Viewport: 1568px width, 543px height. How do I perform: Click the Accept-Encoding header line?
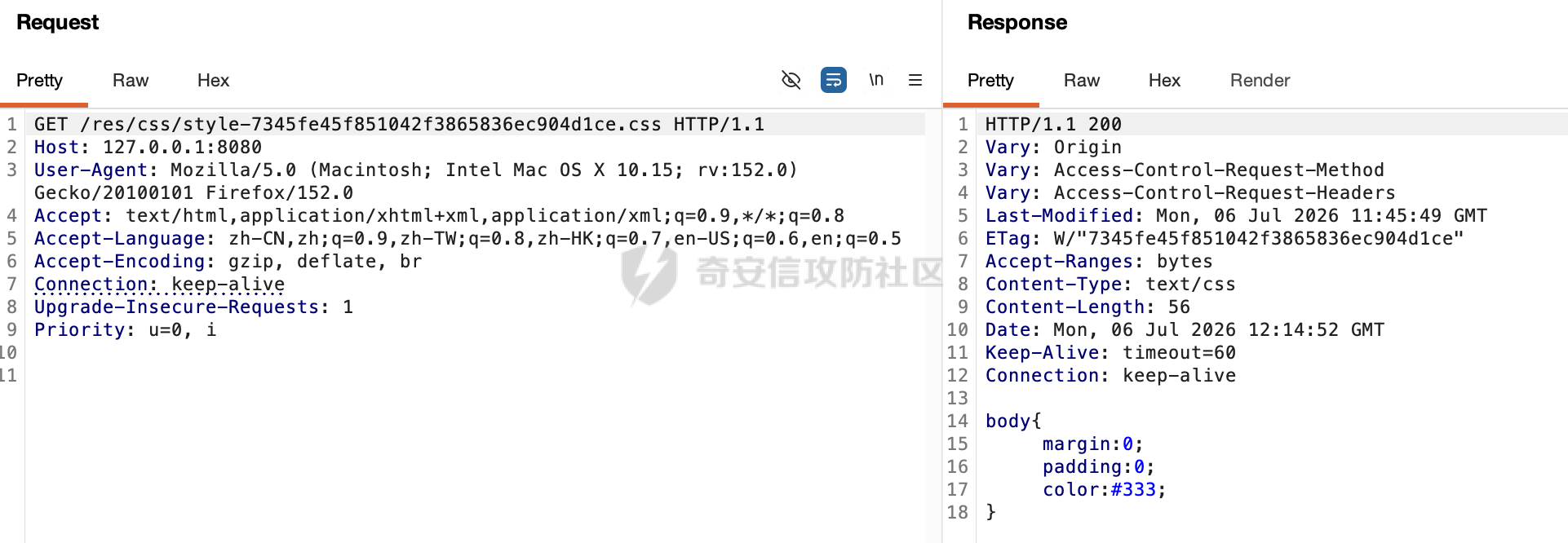[x=228, y=261]
